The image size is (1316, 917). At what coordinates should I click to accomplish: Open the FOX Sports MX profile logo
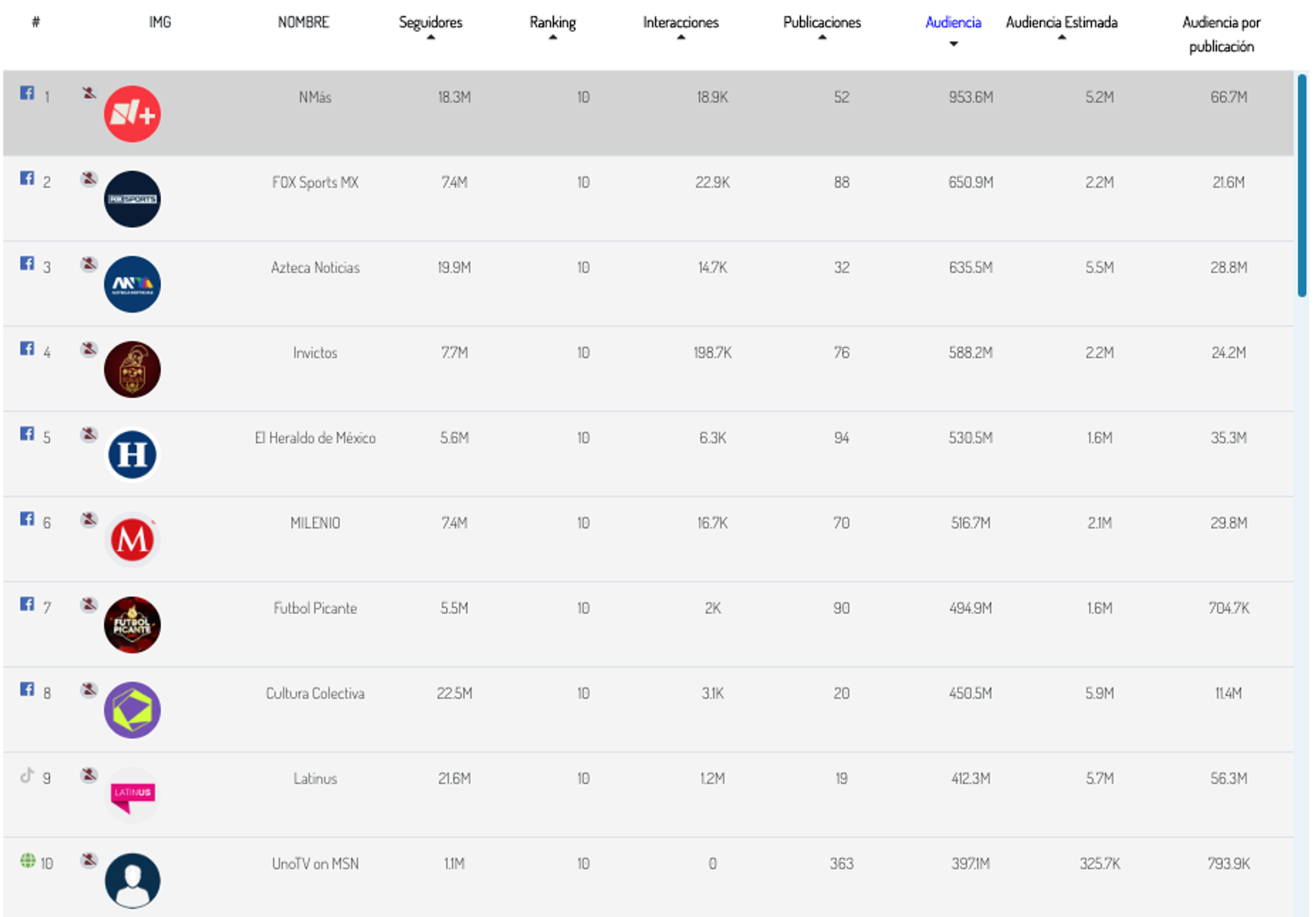[132, 199]
